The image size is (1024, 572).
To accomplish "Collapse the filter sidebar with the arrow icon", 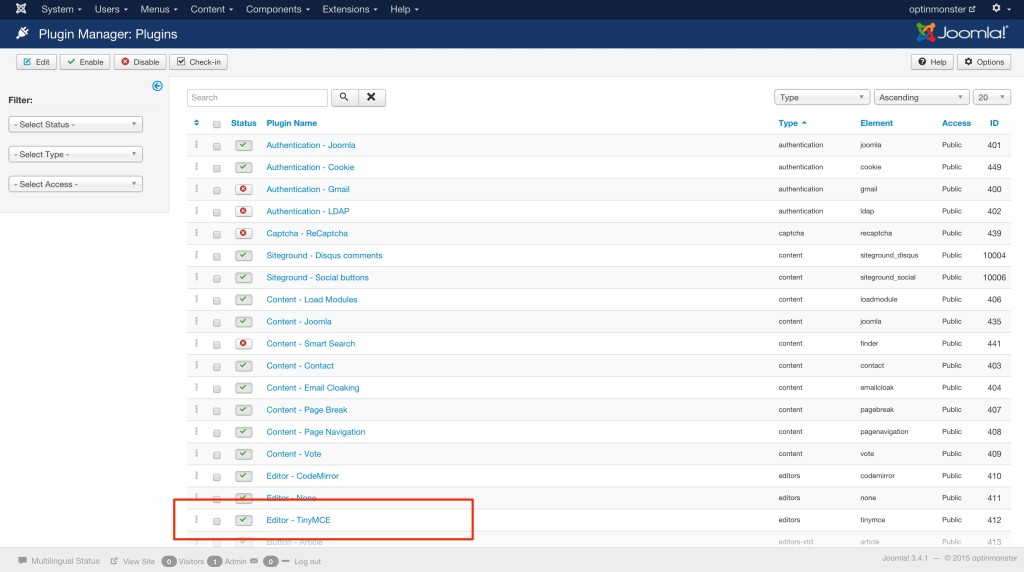I will (157, 86).
